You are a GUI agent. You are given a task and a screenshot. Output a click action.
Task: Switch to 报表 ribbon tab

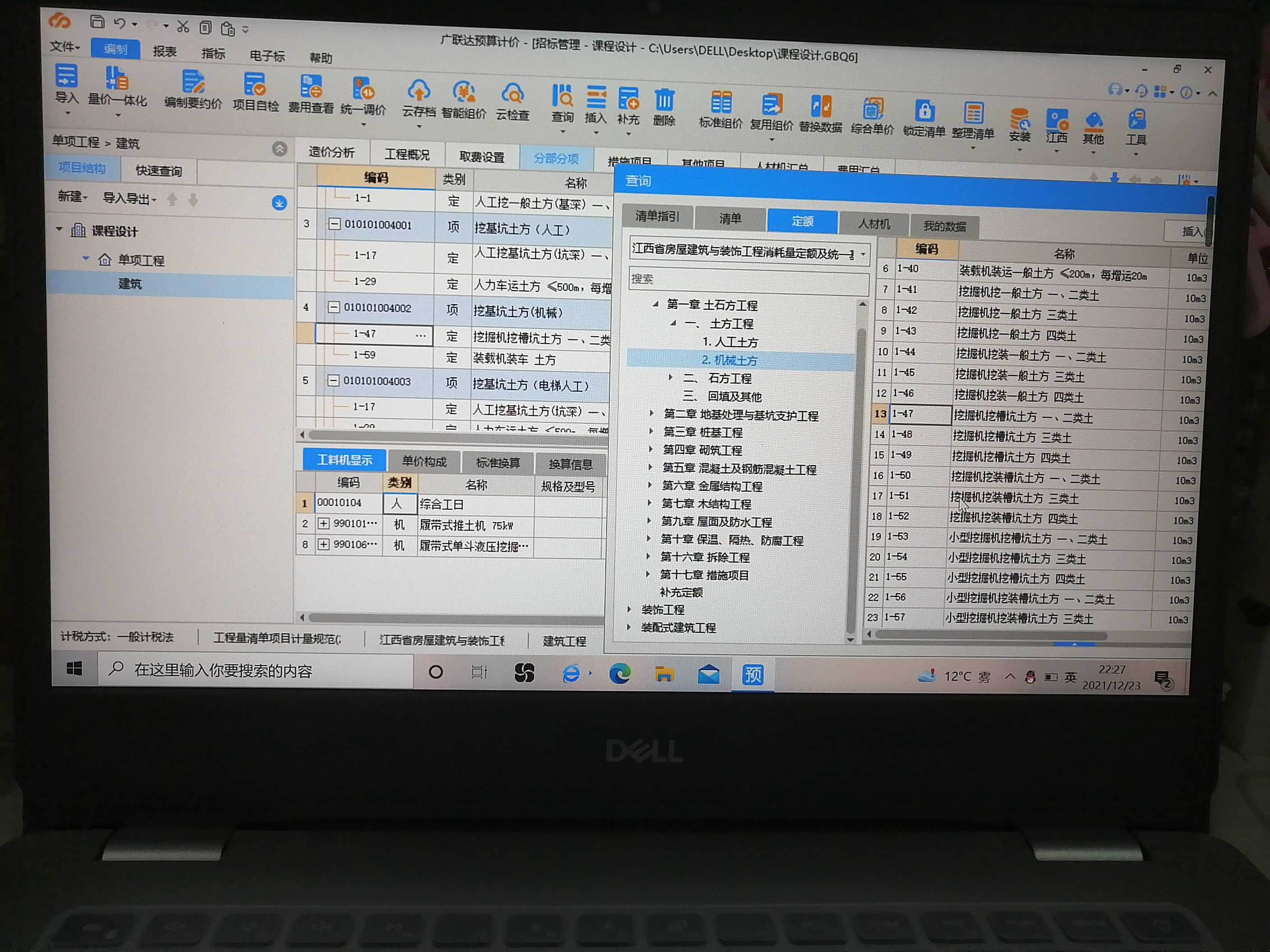(165, 51)
